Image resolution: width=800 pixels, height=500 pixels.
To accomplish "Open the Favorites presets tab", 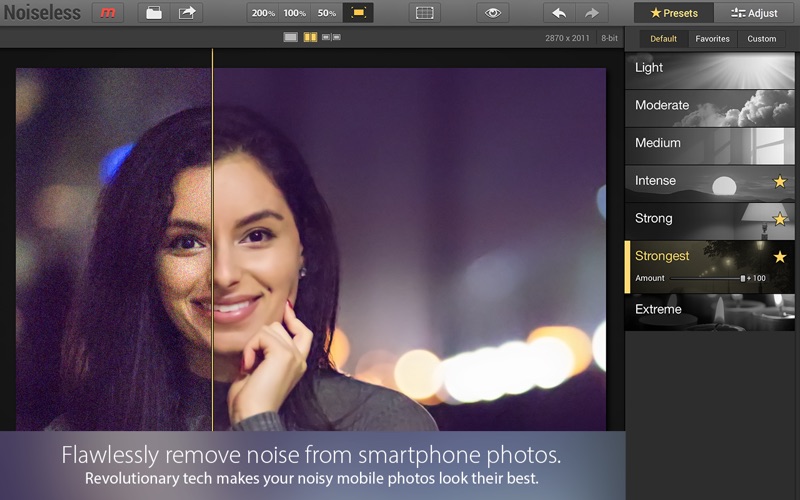I will click(713, 39).
